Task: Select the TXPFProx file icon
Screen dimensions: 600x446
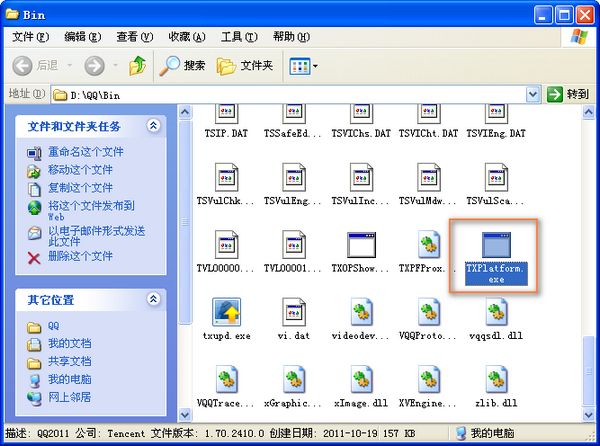Action: (x=429, y=244)
